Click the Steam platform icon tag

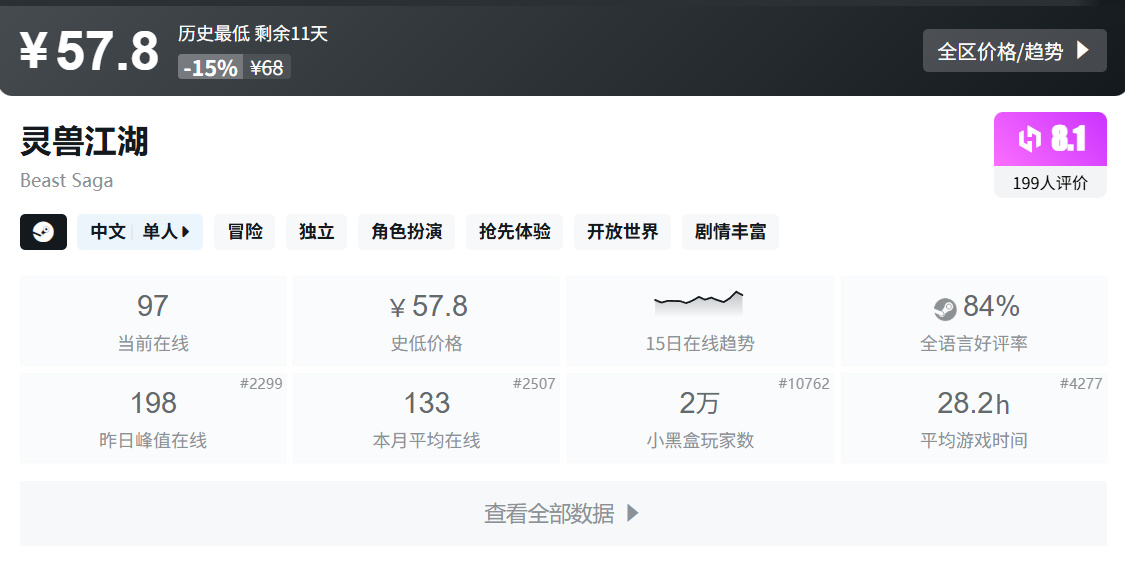(x=43, y=232)
